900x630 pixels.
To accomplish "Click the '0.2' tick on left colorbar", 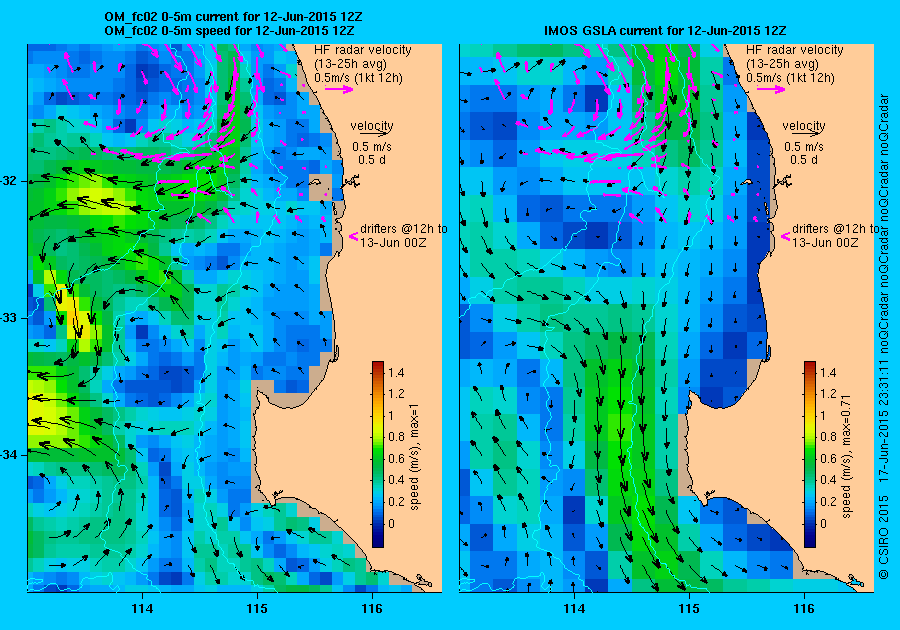I will (396, 501).
